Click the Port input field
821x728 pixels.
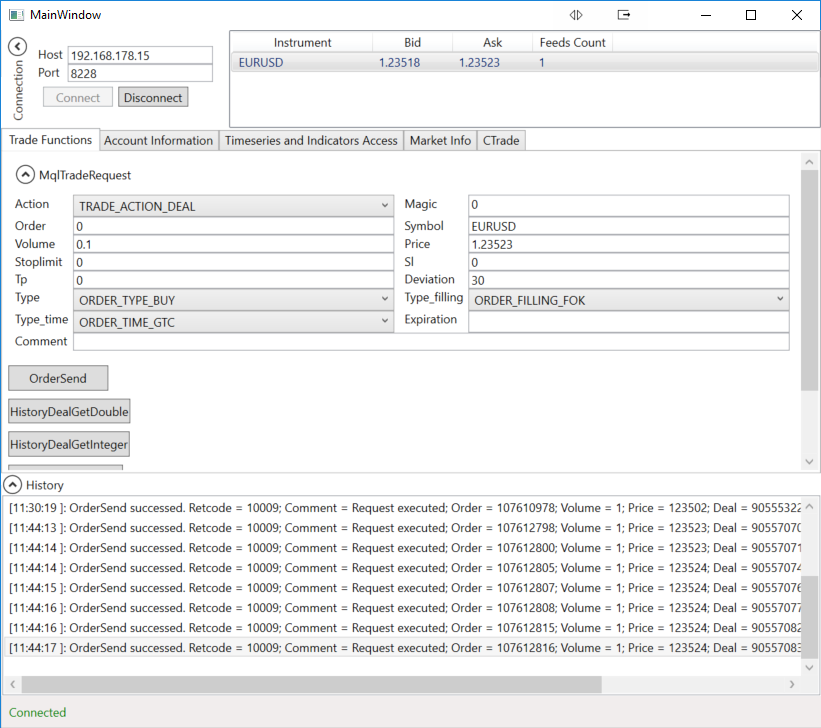(x=140, y=73)
